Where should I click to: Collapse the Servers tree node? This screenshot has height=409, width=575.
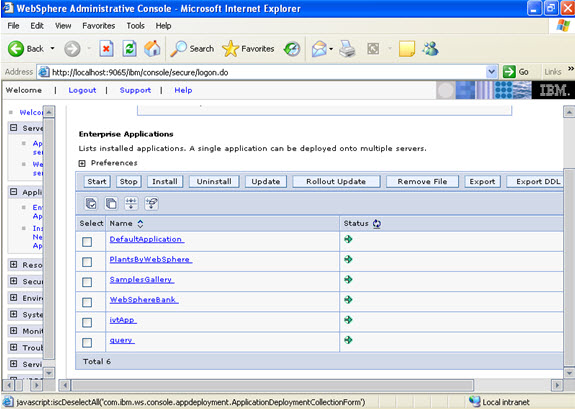pos(14,128)
